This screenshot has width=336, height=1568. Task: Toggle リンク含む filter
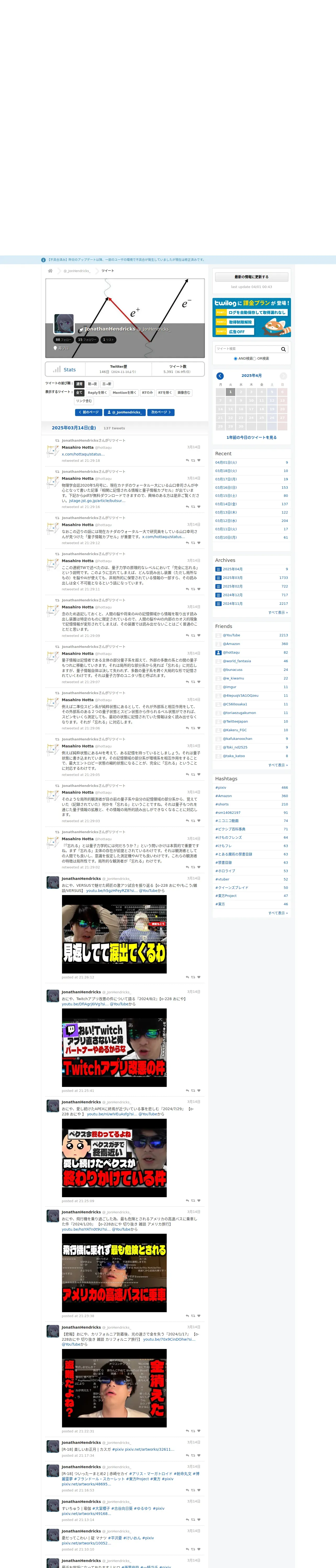tap(84, 401)
